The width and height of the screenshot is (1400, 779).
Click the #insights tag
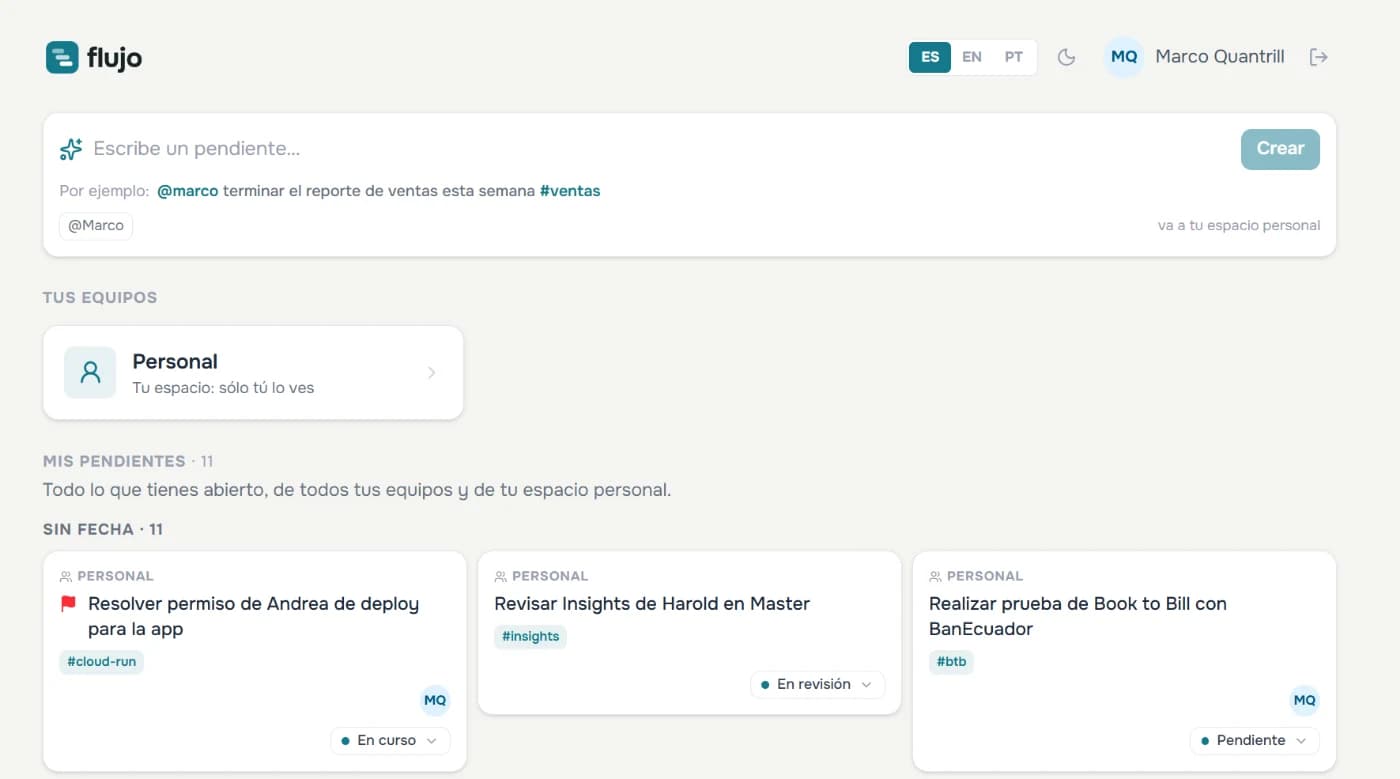click(x=530, y=637)
